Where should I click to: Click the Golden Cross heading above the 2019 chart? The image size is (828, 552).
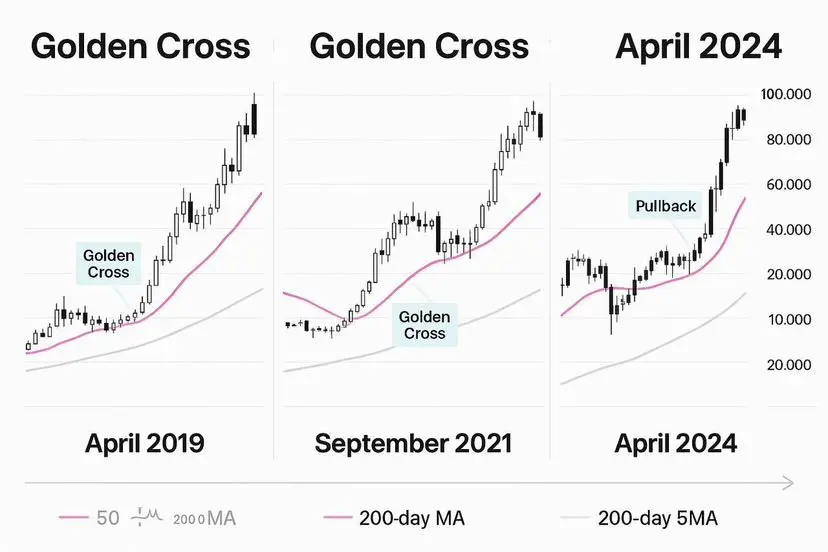coord(137,46)
